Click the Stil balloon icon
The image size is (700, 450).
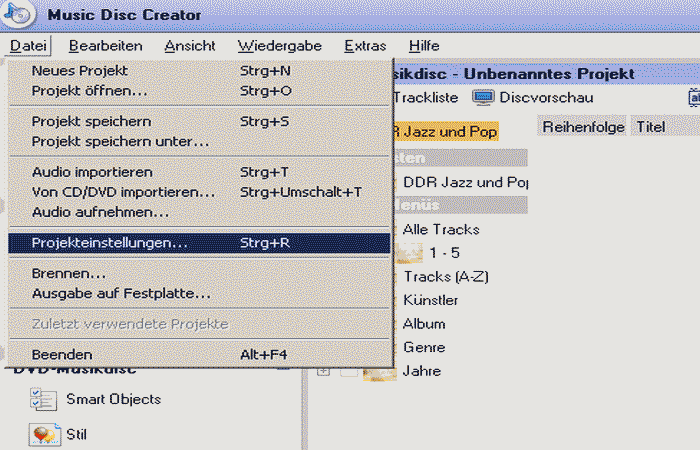[x=43, y=435]
